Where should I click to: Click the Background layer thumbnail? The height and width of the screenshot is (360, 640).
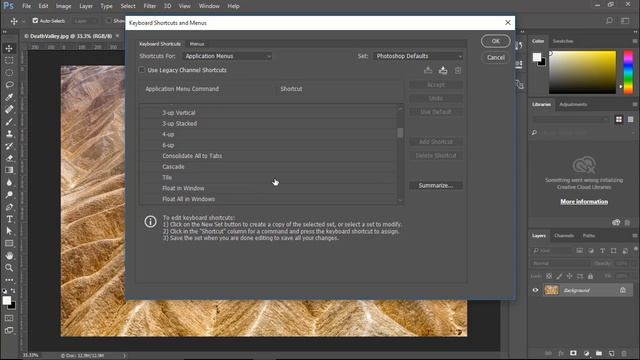pos(551,290)
